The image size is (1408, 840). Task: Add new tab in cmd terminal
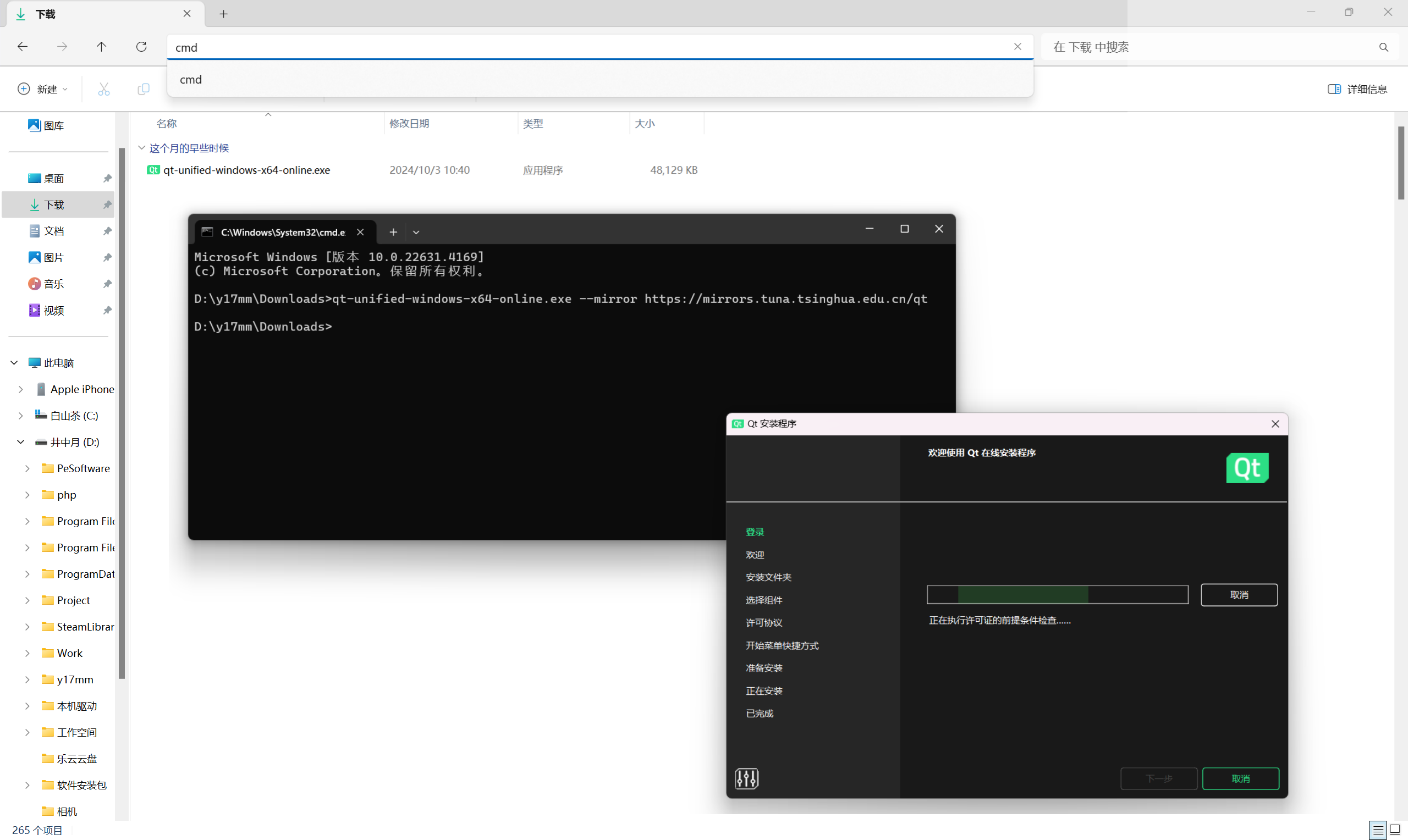[x=393, y=232]
